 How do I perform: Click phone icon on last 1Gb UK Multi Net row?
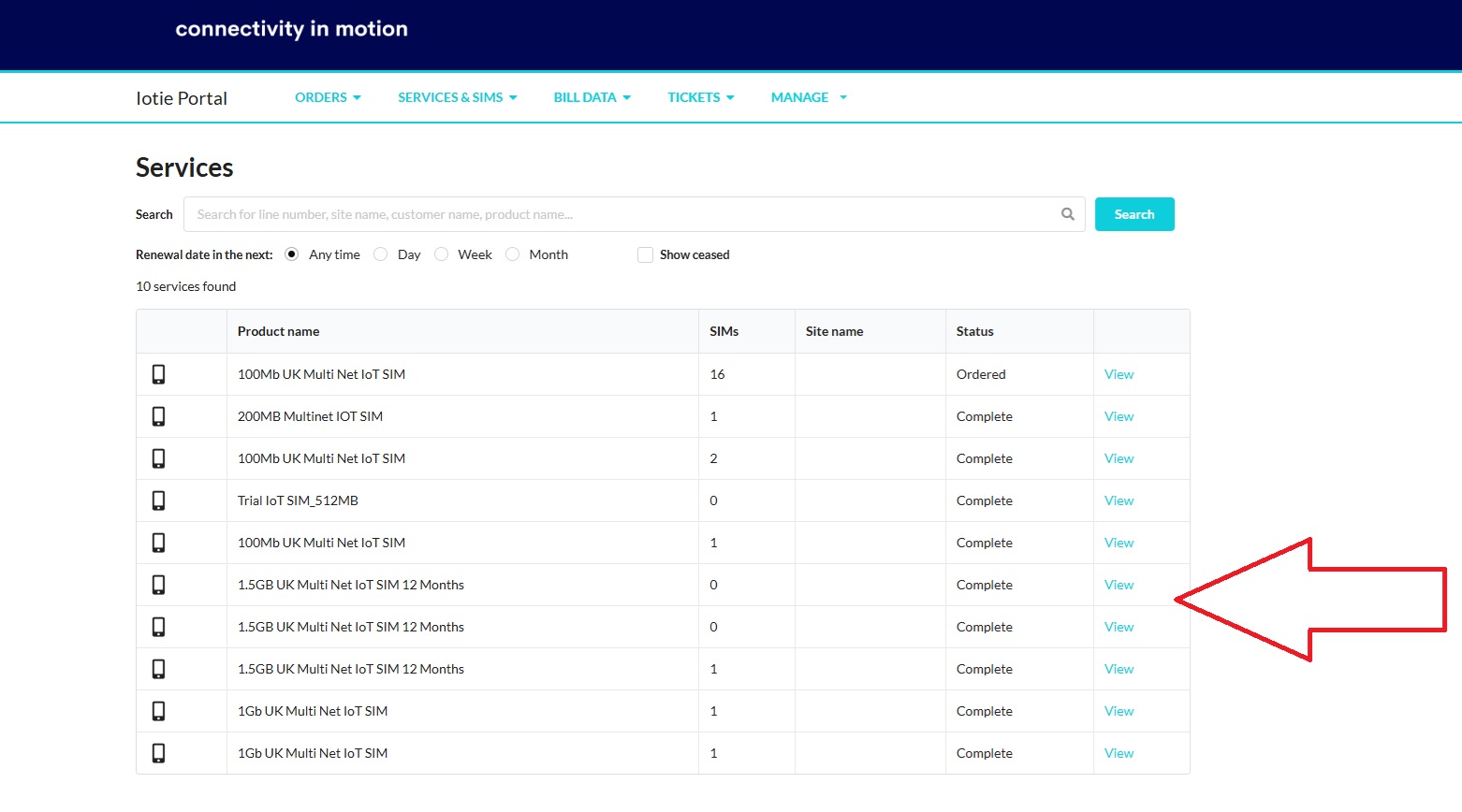coord(159,753)
